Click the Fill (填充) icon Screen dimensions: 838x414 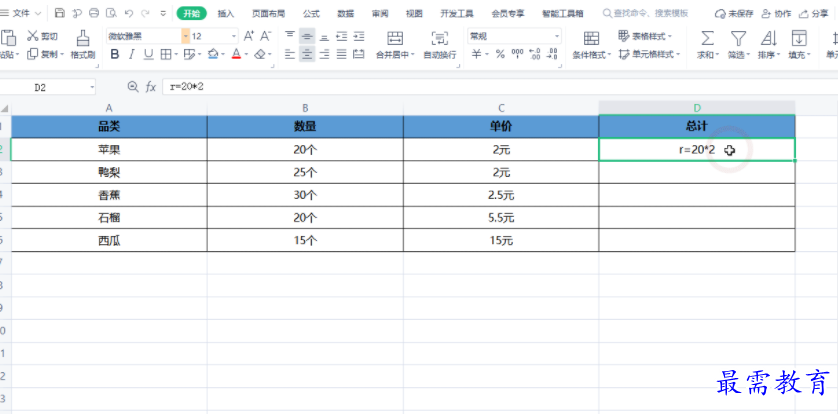[x=799, y=38]
